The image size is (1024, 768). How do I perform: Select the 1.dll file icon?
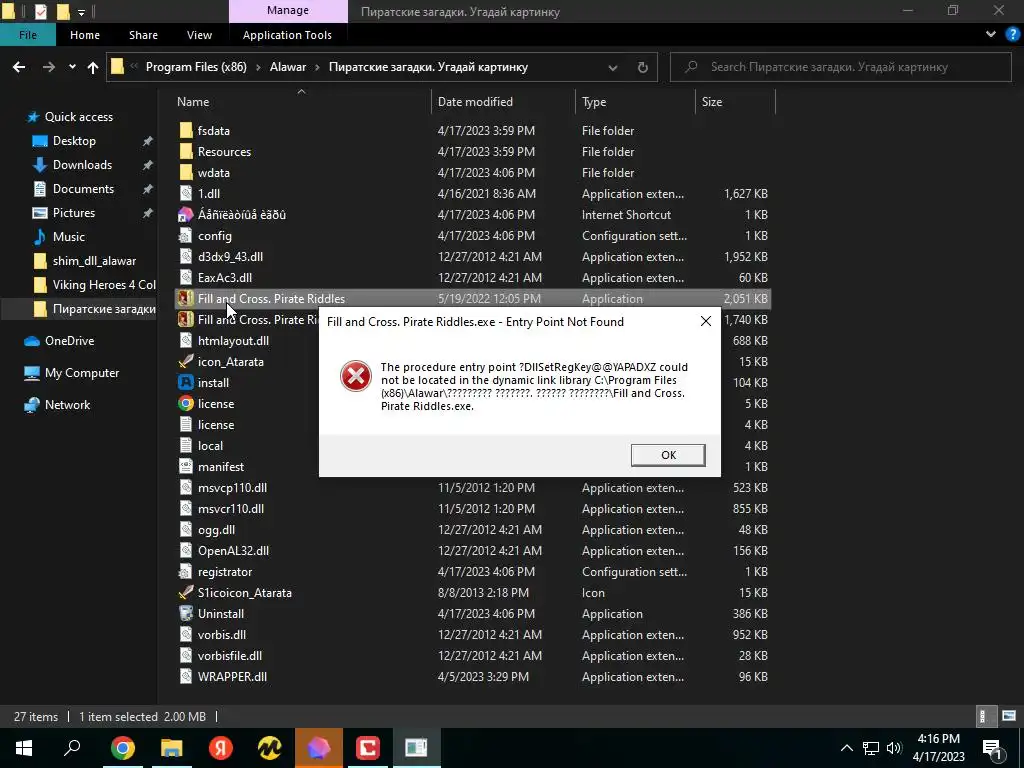pos(186,193)
